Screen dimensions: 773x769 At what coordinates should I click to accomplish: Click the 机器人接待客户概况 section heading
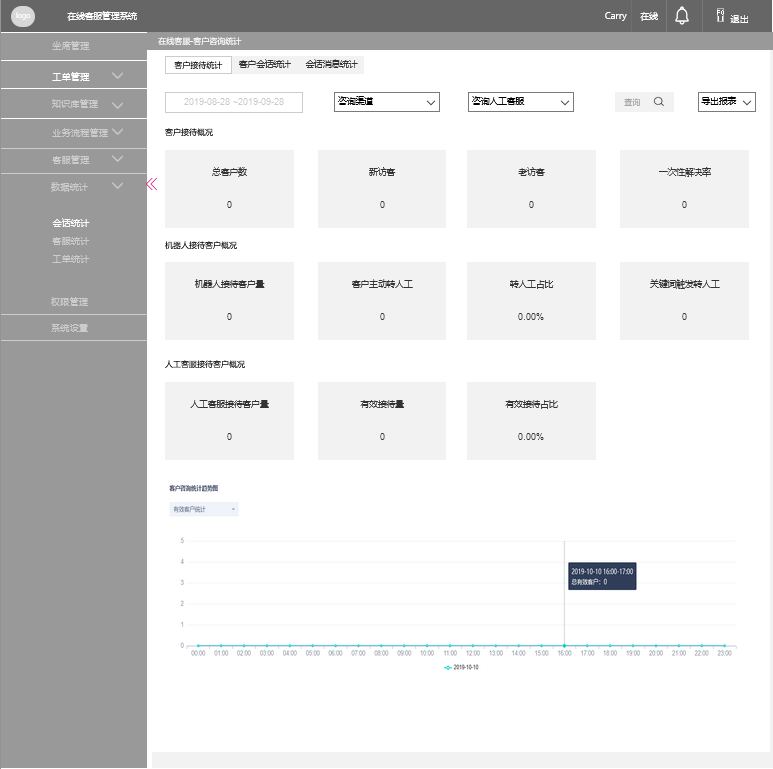coord(201,245)
